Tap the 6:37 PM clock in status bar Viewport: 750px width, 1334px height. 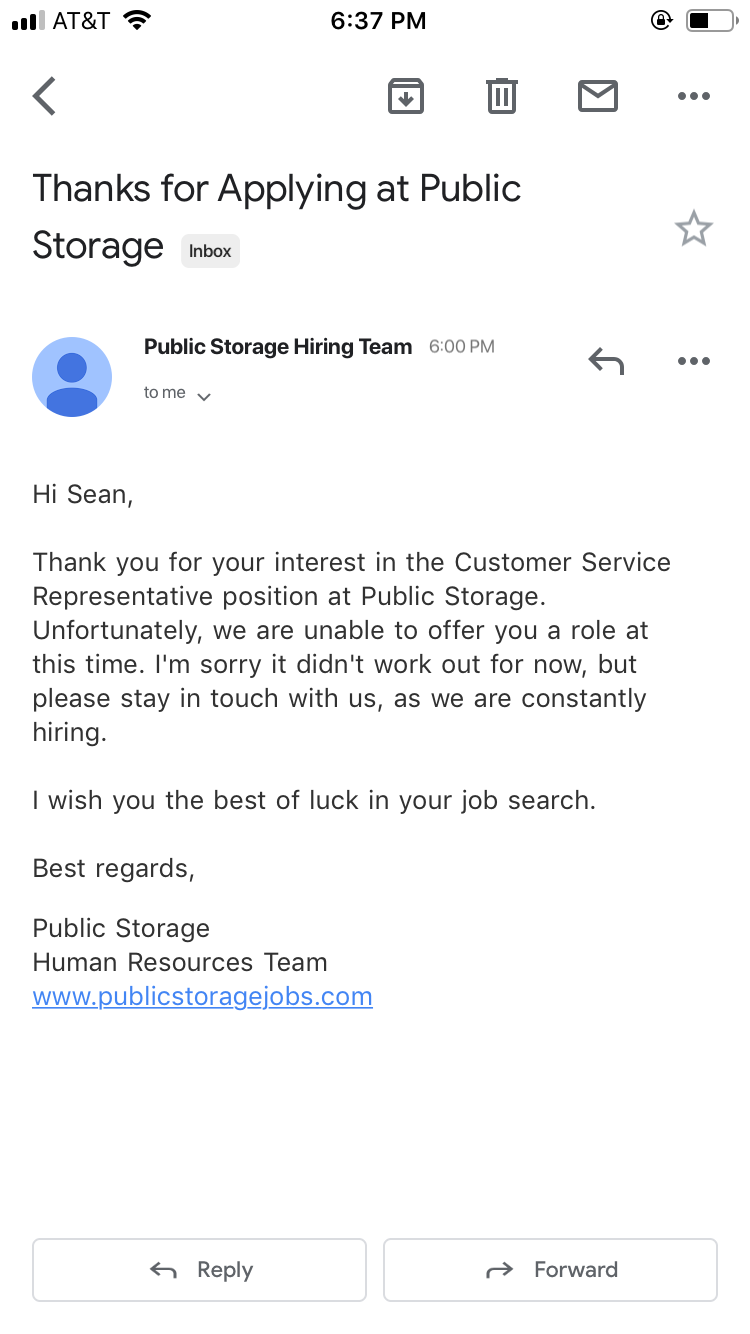[x=378, y=21]
